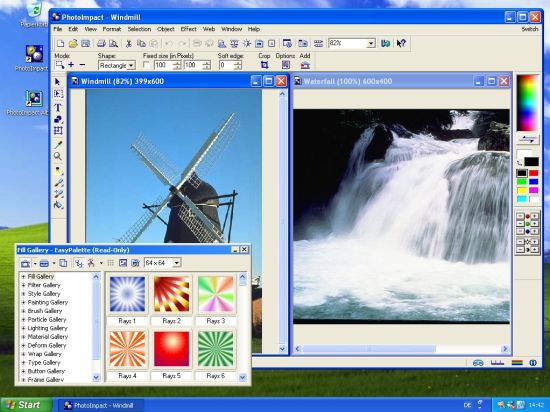The image size is (550, 412).
Task: Click the New document icon
Action: (60, 43)
